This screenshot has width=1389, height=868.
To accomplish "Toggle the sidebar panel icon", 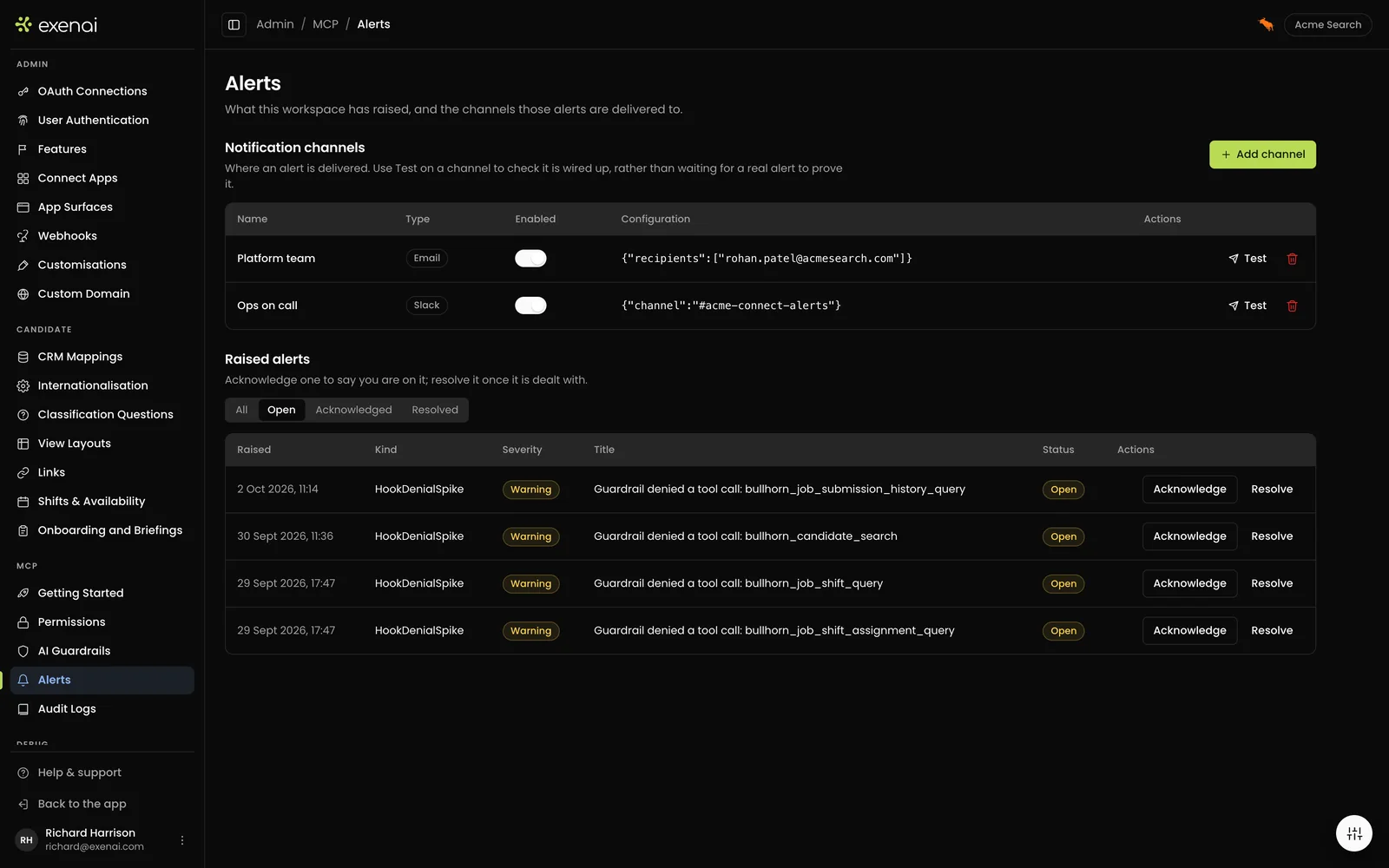I will [x=234, y=24].
